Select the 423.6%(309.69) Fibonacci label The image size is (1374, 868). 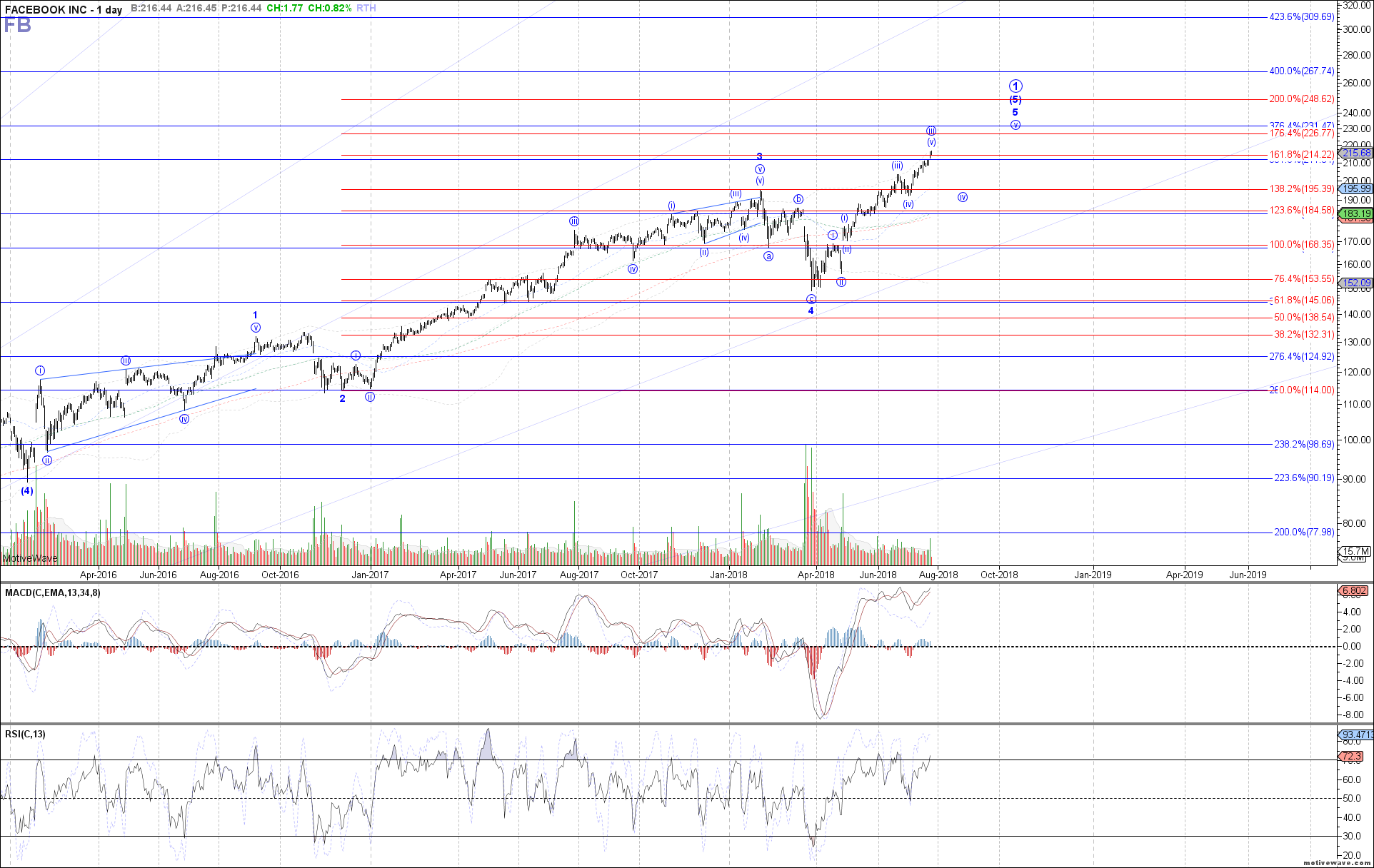click(x=1301, y=16)
